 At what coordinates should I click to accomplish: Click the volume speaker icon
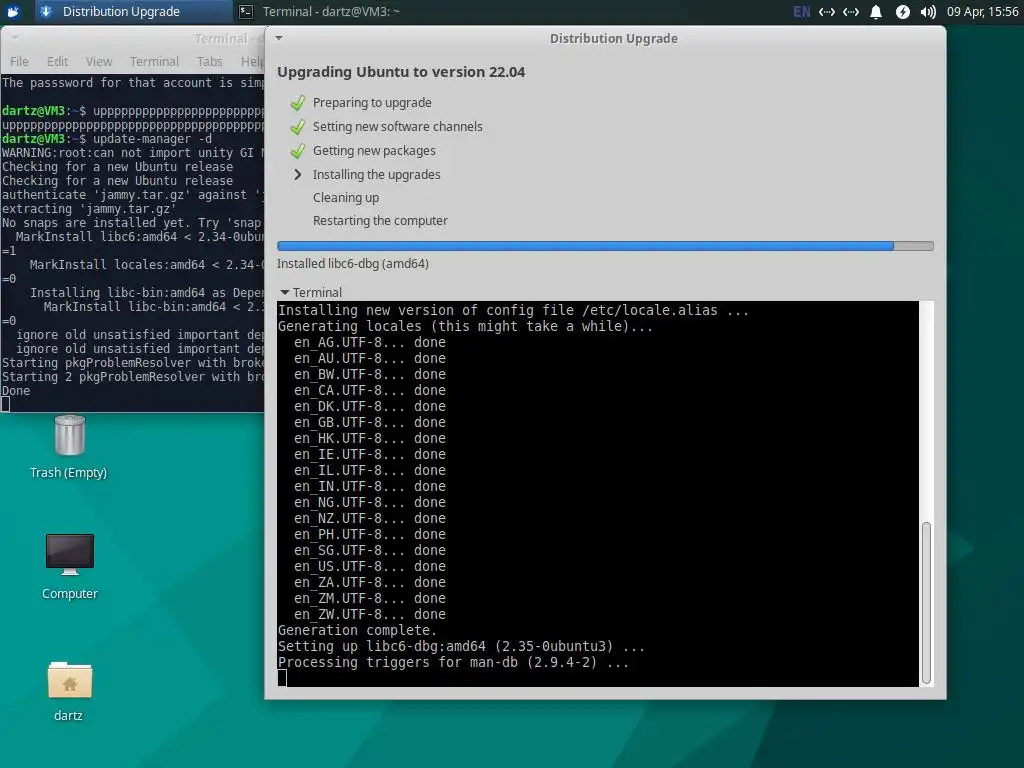[928, 12]
